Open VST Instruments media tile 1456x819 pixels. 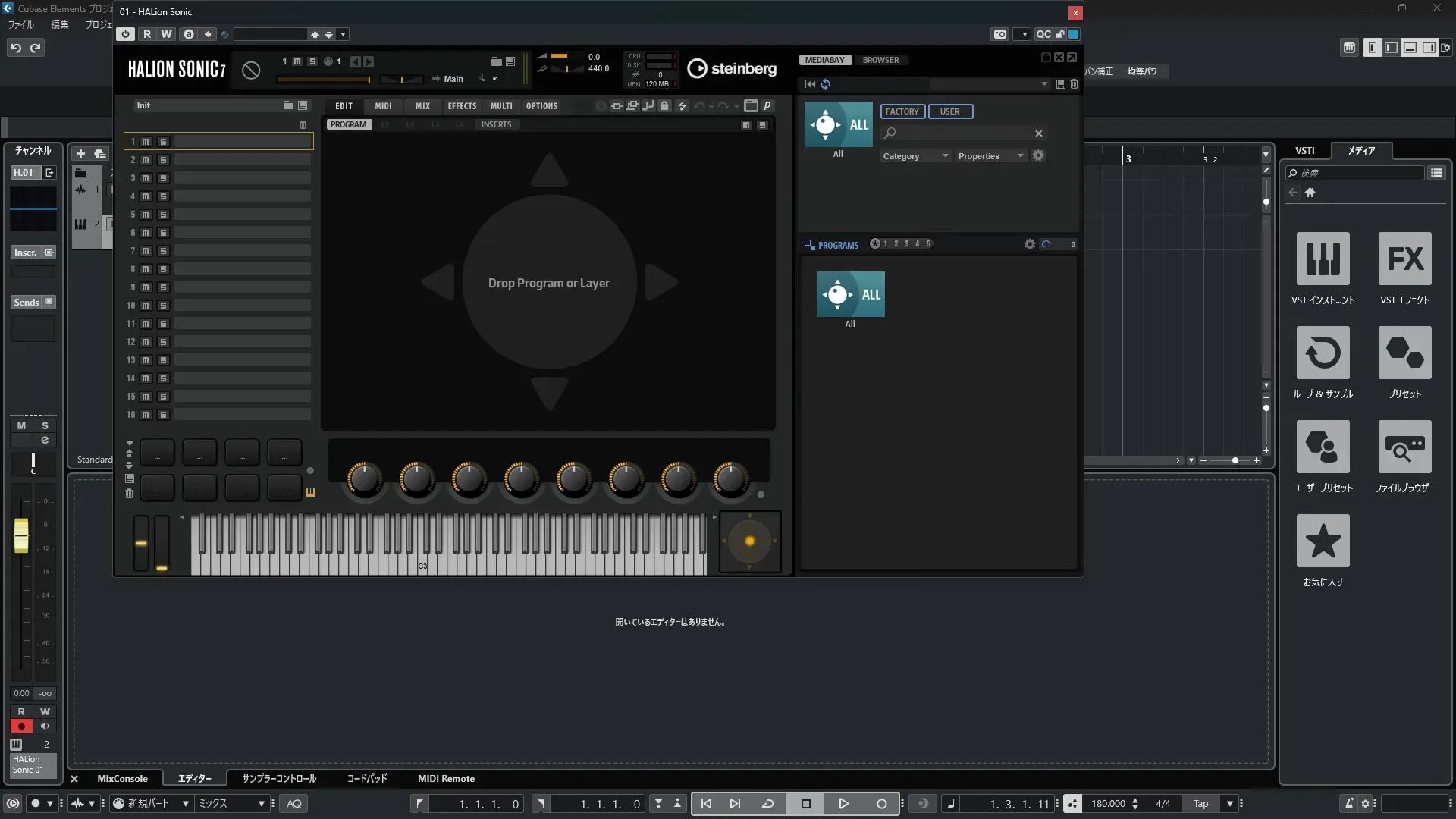pyautogui.click(x=1323, y=259)
